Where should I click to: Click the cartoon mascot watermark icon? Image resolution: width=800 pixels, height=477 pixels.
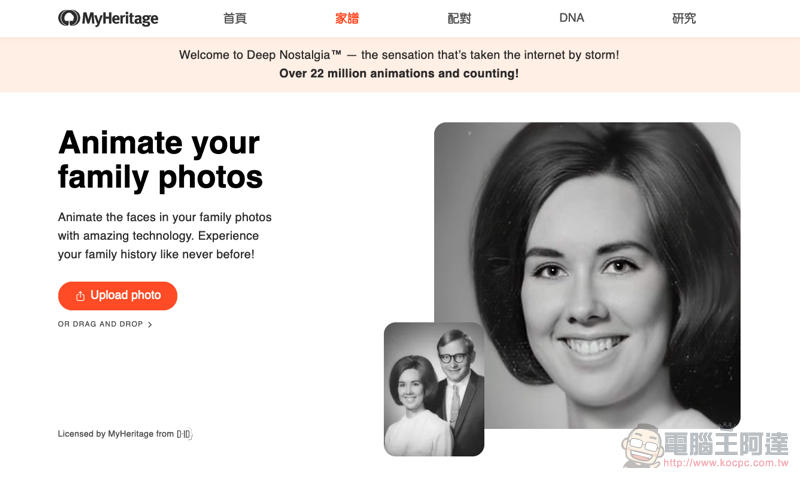click(x=642, y=446)
